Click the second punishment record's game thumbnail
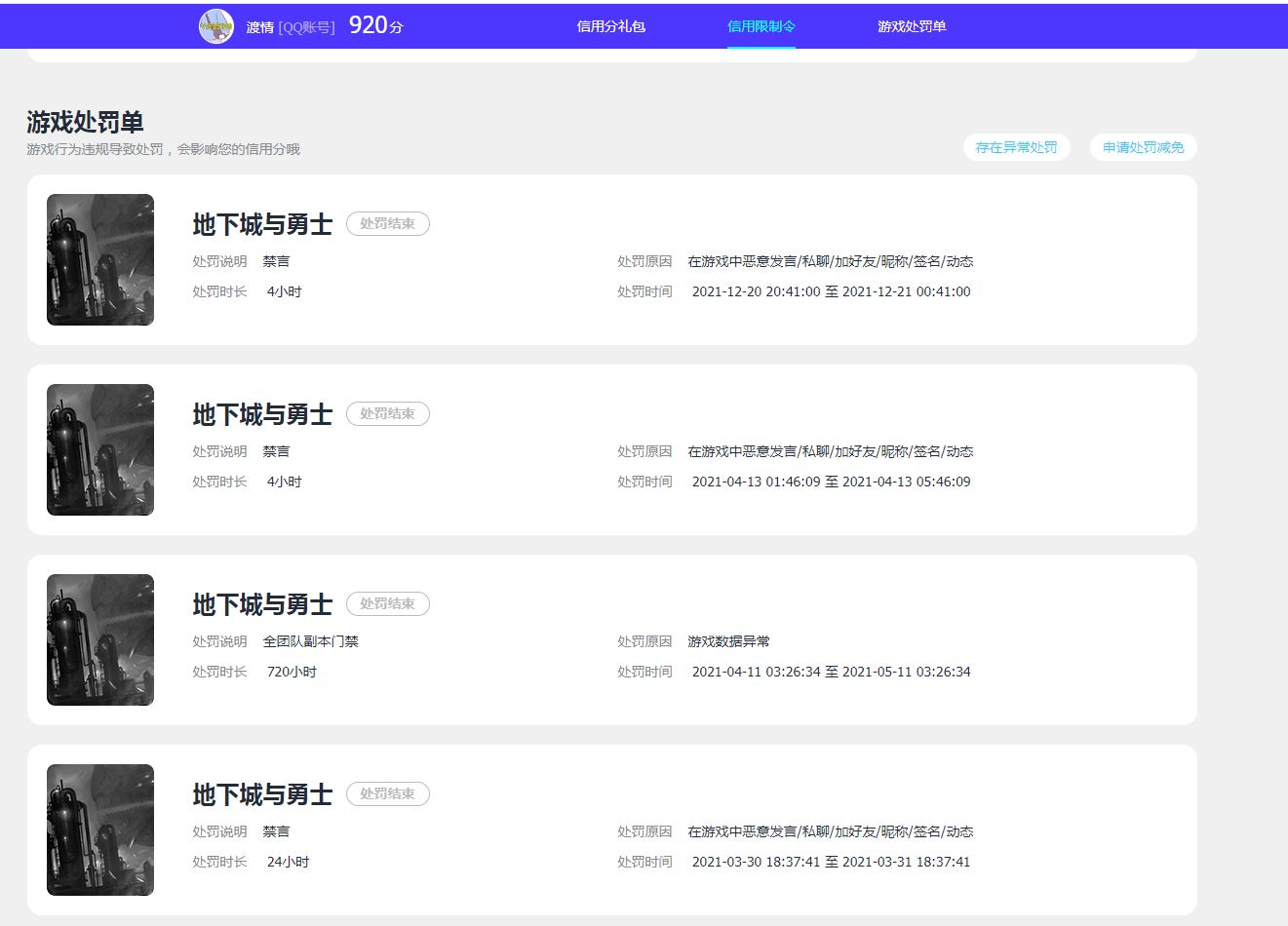The image size is (1288, 926). coord(99,449)
